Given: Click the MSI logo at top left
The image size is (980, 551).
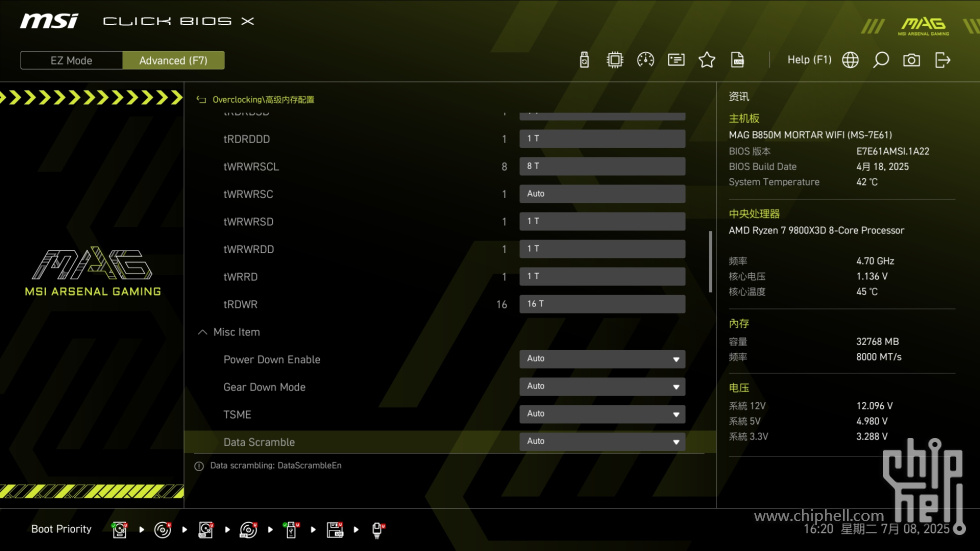Looking at the screenshot, I should (49, 21).
